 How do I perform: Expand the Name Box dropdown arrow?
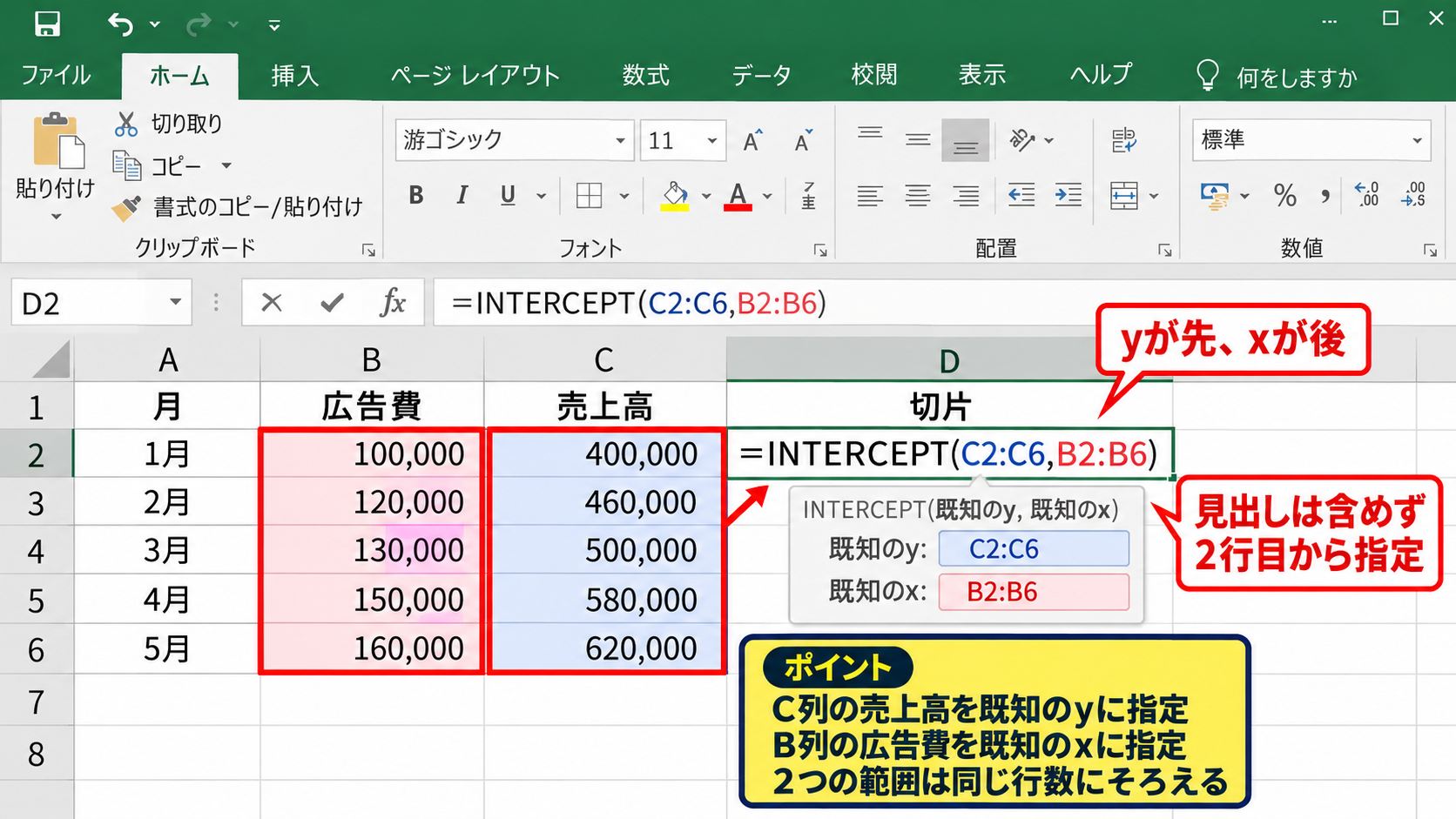[x=175, y=302]
